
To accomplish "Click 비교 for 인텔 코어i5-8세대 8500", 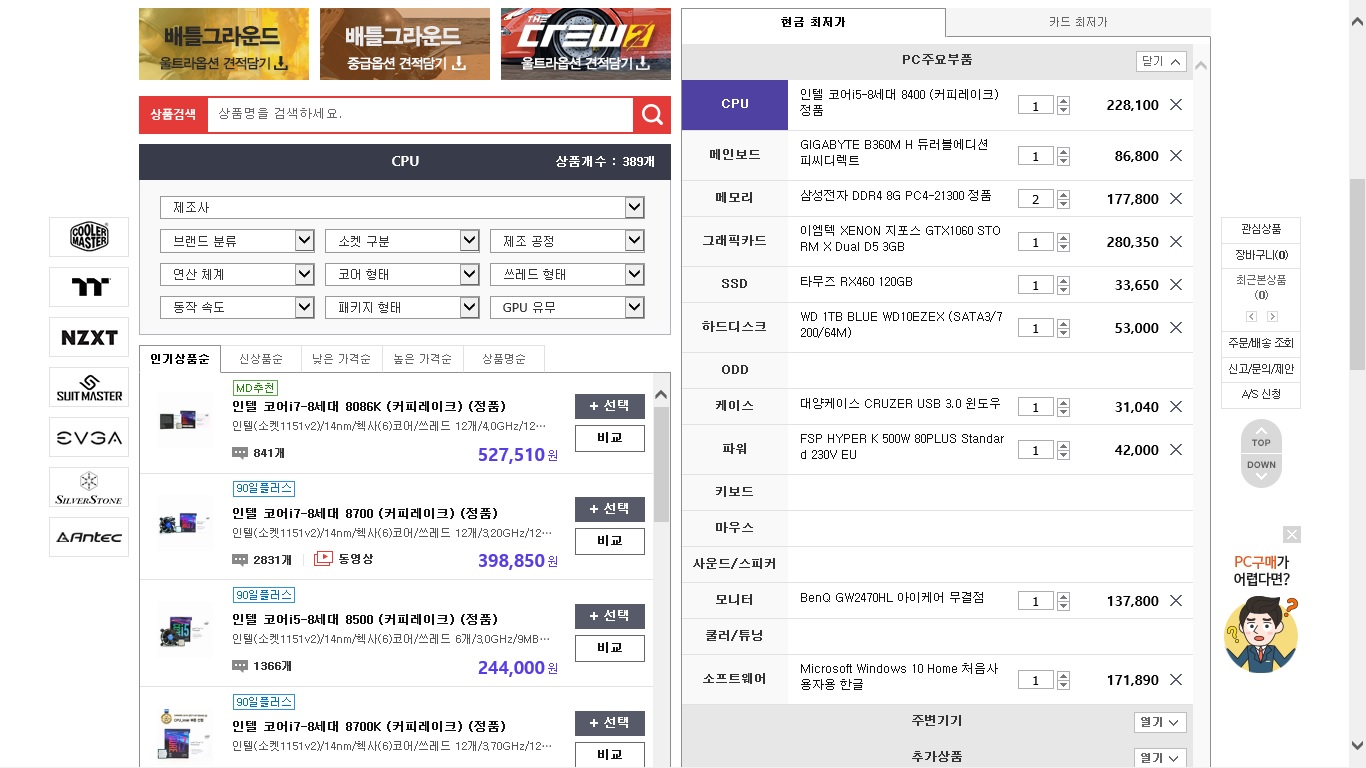I will (610, 648).
